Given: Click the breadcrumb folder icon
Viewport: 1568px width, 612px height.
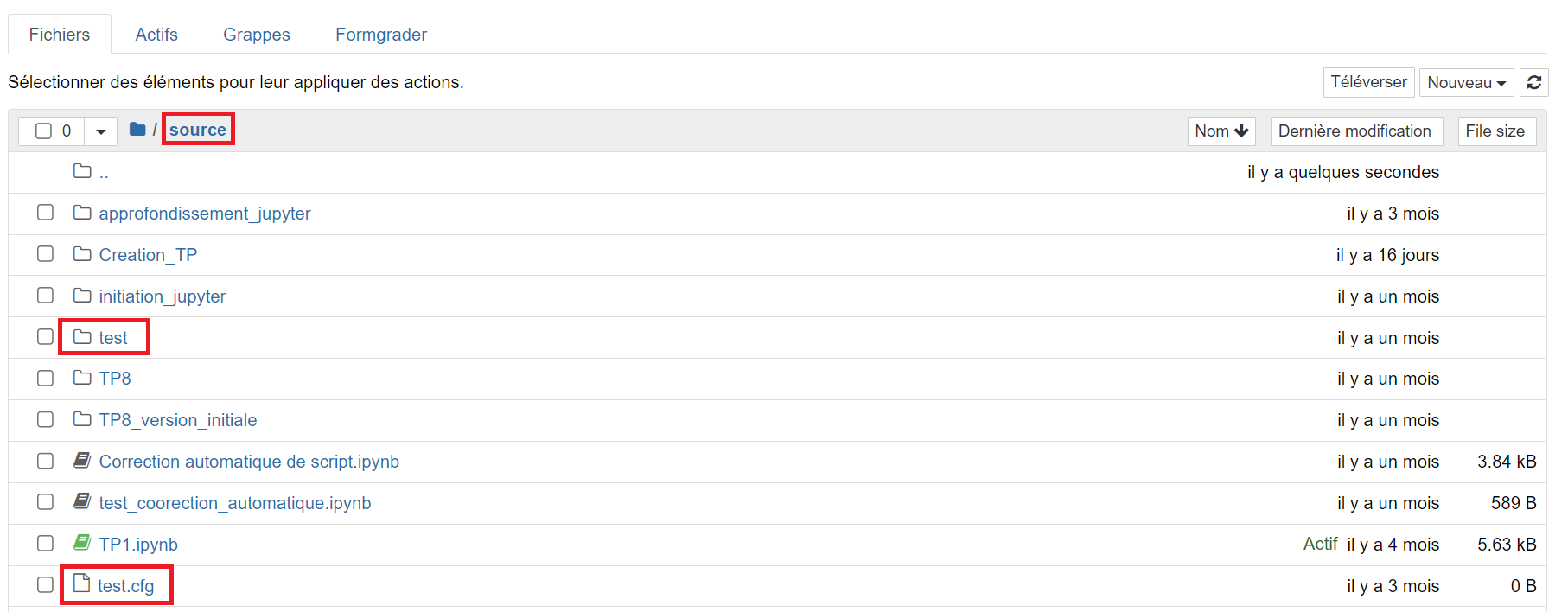Looking at the screenshot, I should click(x=137, y=129).
